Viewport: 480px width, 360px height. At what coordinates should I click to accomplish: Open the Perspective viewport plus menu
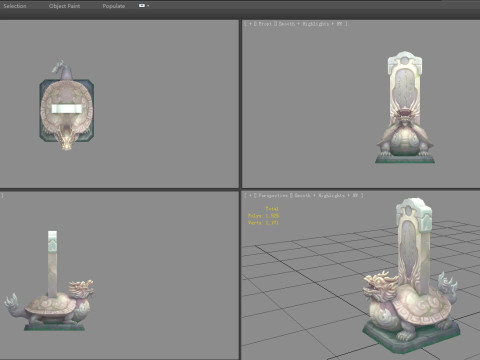coord(250,196)
